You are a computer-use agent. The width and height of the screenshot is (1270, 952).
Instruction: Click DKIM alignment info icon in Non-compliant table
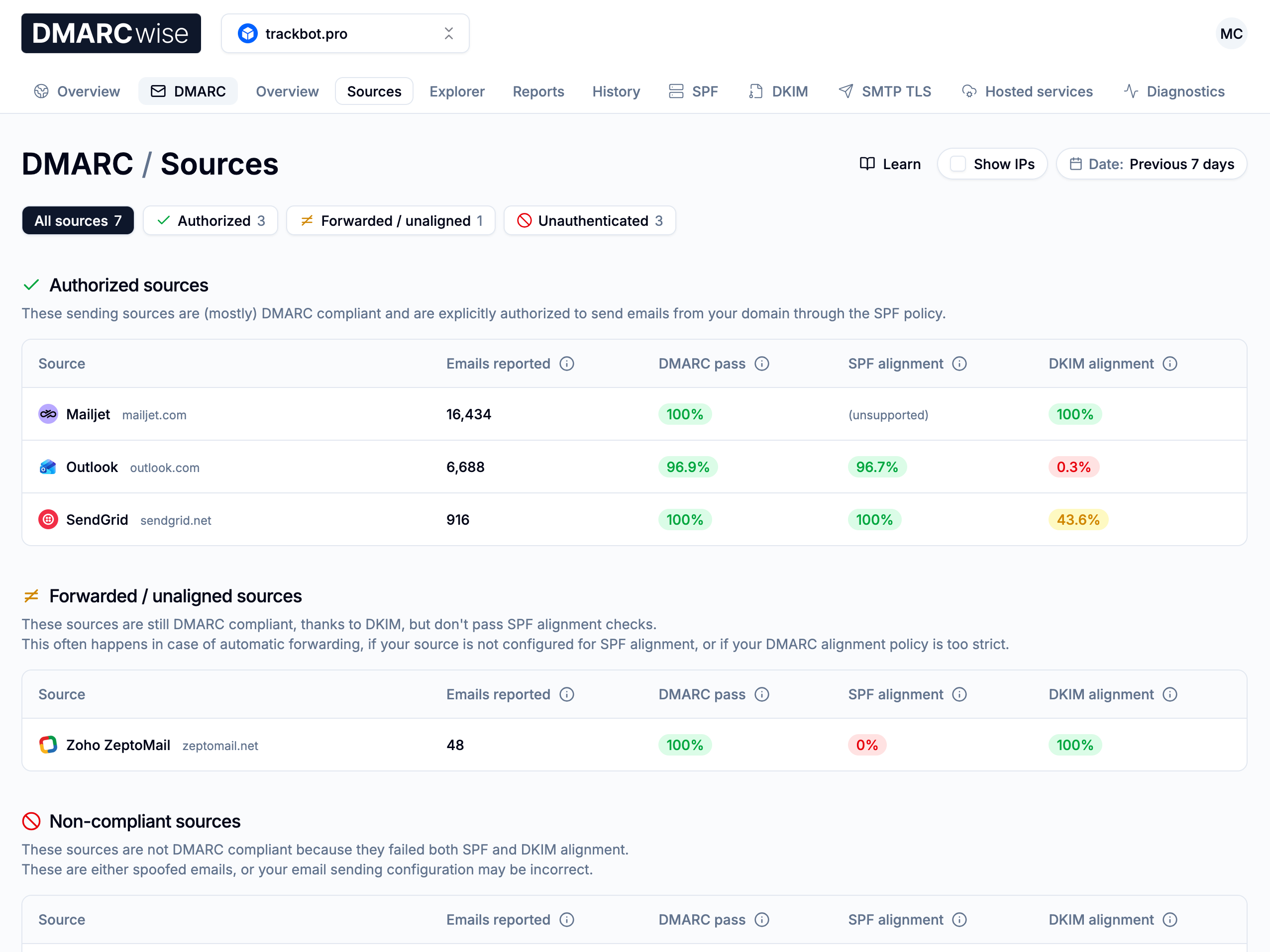tap(1170, 920)
